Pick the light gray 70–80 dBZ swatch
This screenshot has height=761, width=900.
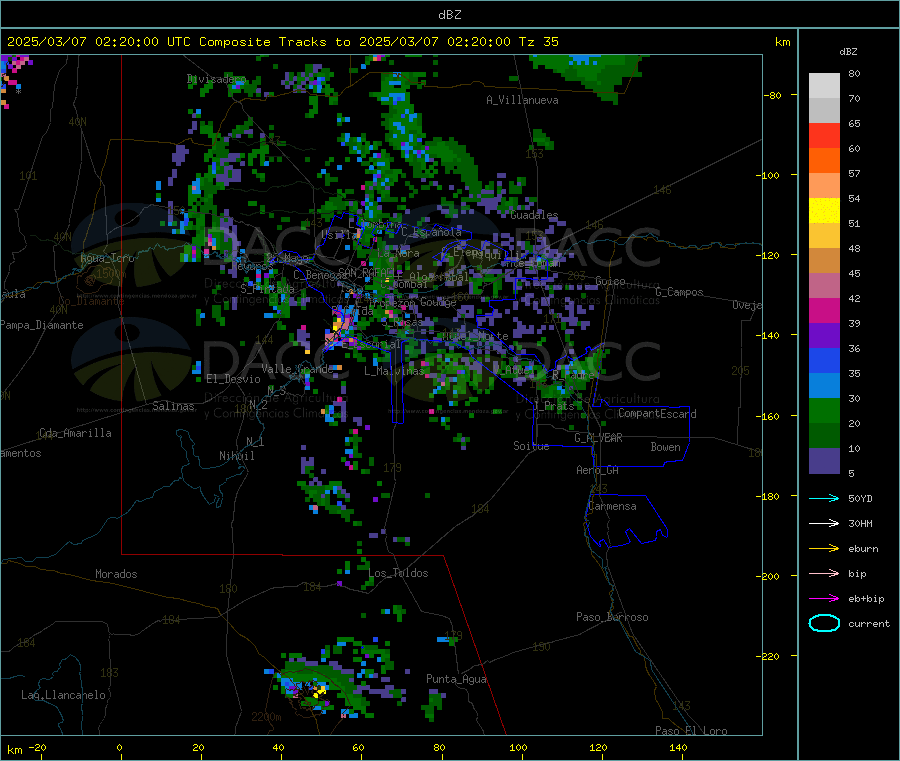click(824, 86)
